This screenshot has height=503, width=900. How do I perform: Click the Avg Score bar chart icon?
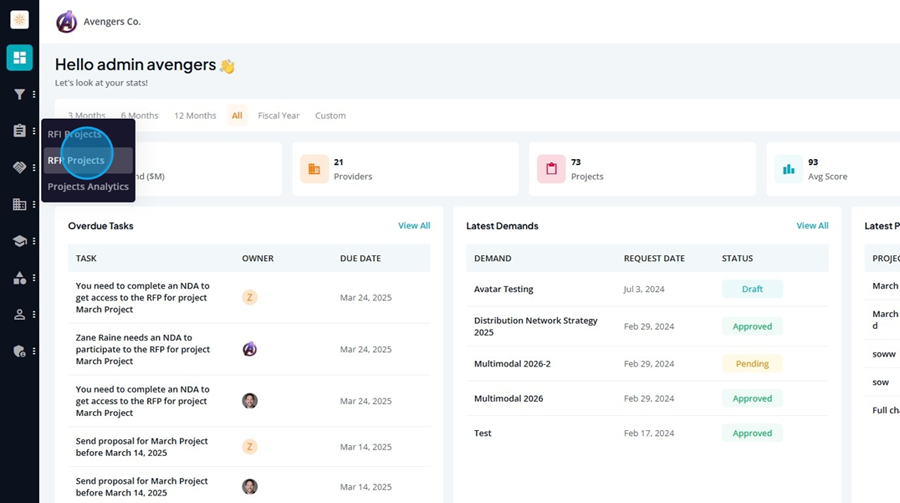pos(789,169)
